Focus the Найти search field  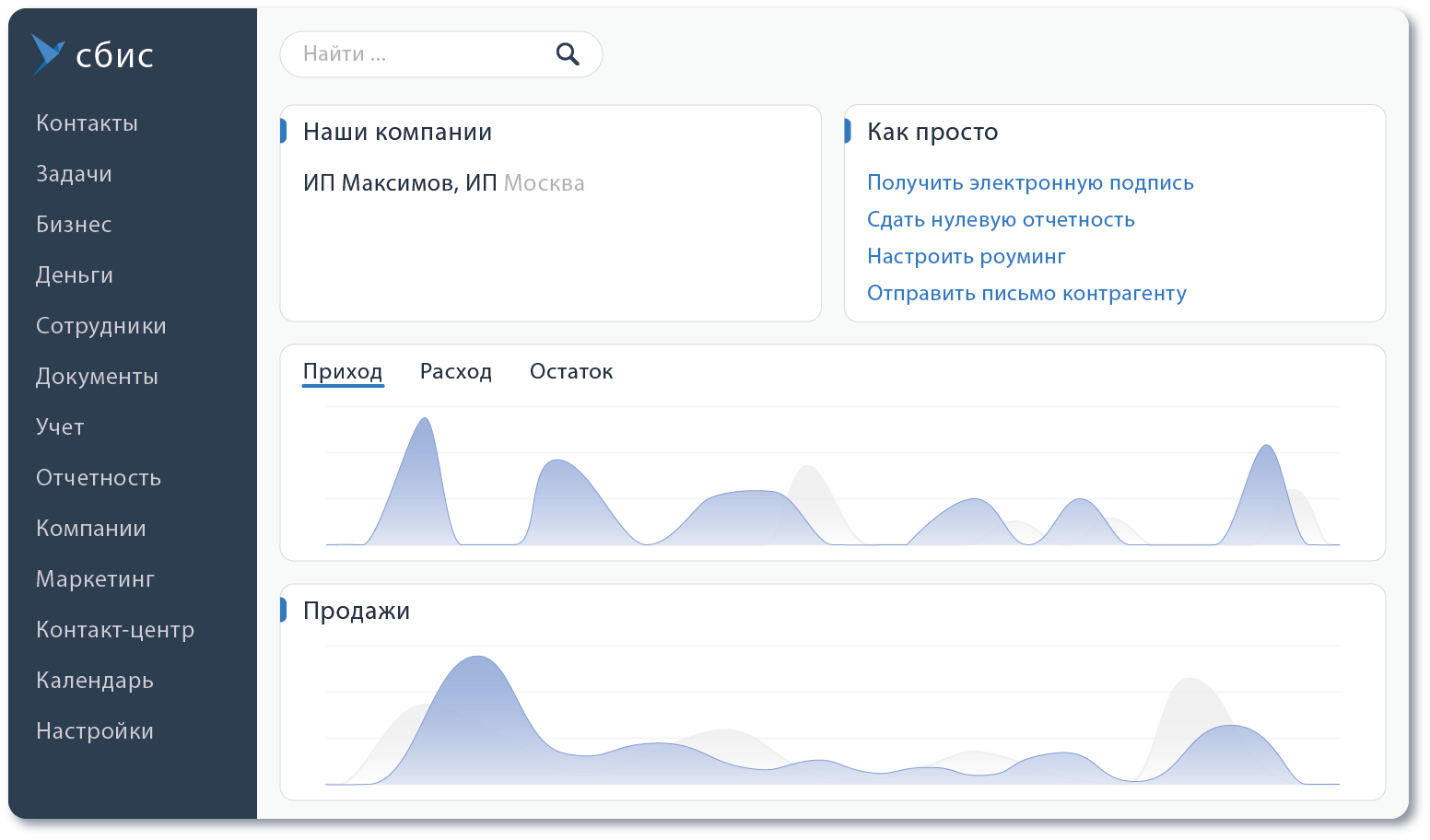441,54
